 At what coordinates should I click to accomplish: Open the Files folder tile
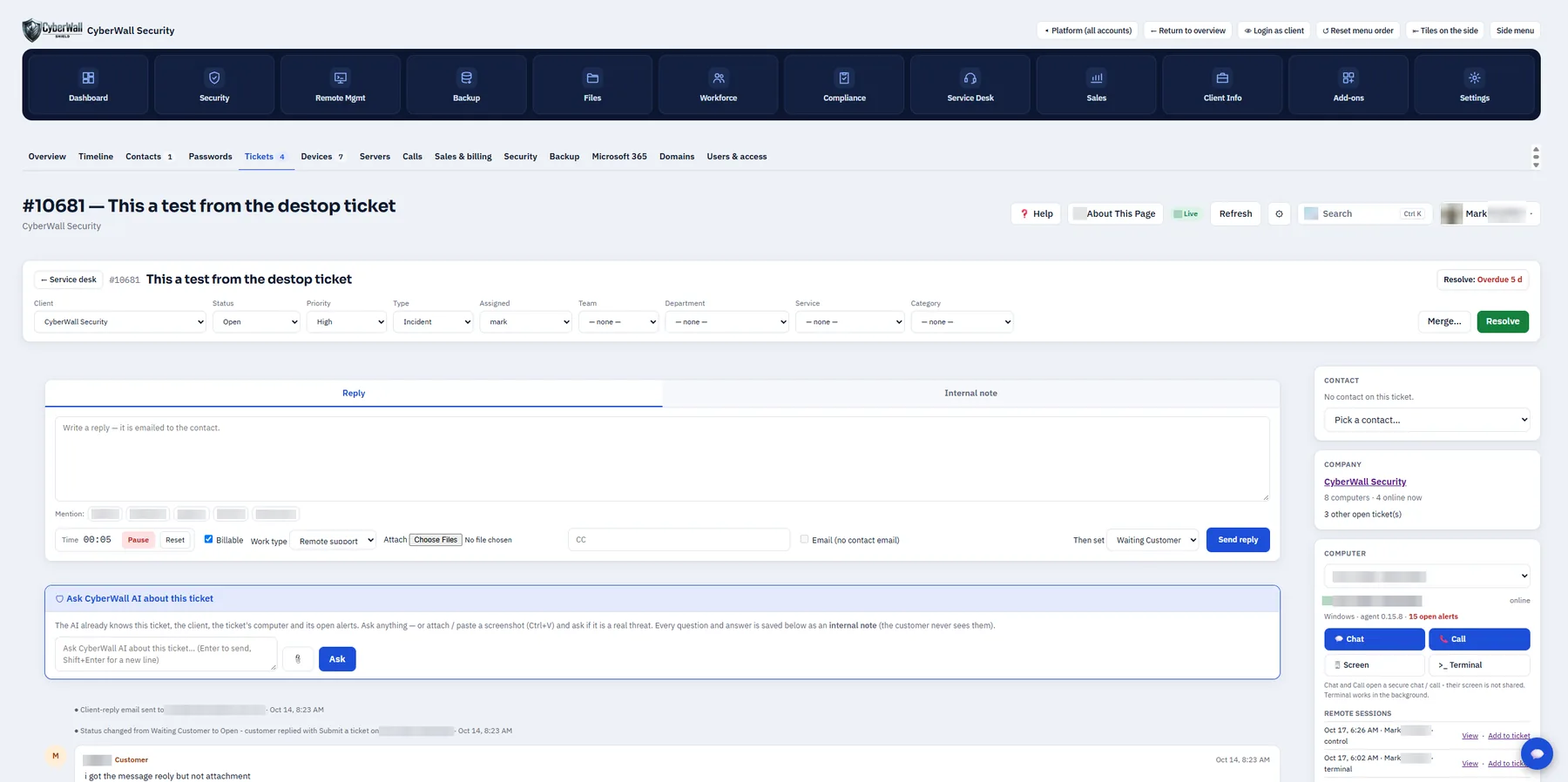592,84
